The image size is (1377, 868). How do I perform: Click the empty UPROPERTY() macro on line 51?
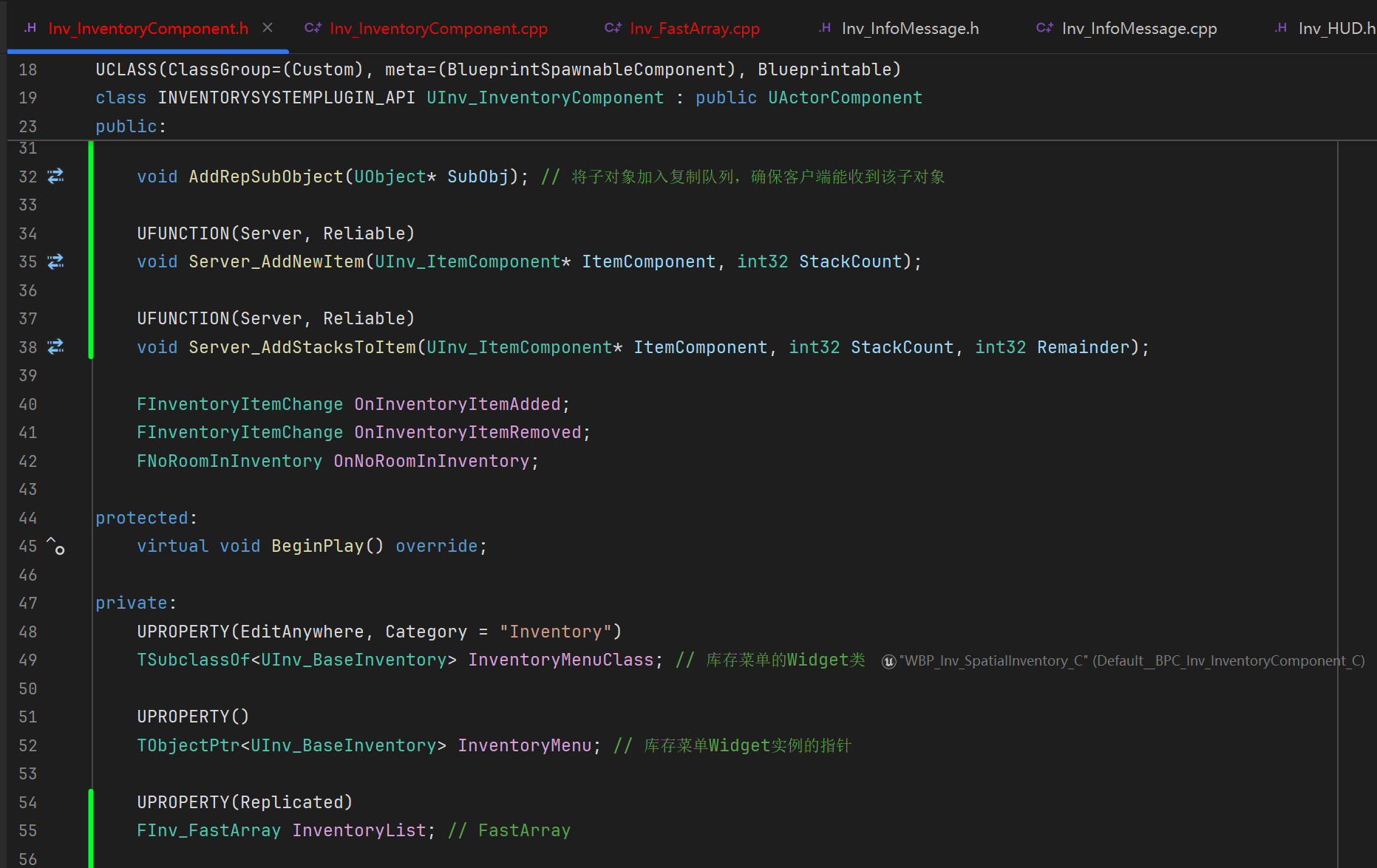193,717
